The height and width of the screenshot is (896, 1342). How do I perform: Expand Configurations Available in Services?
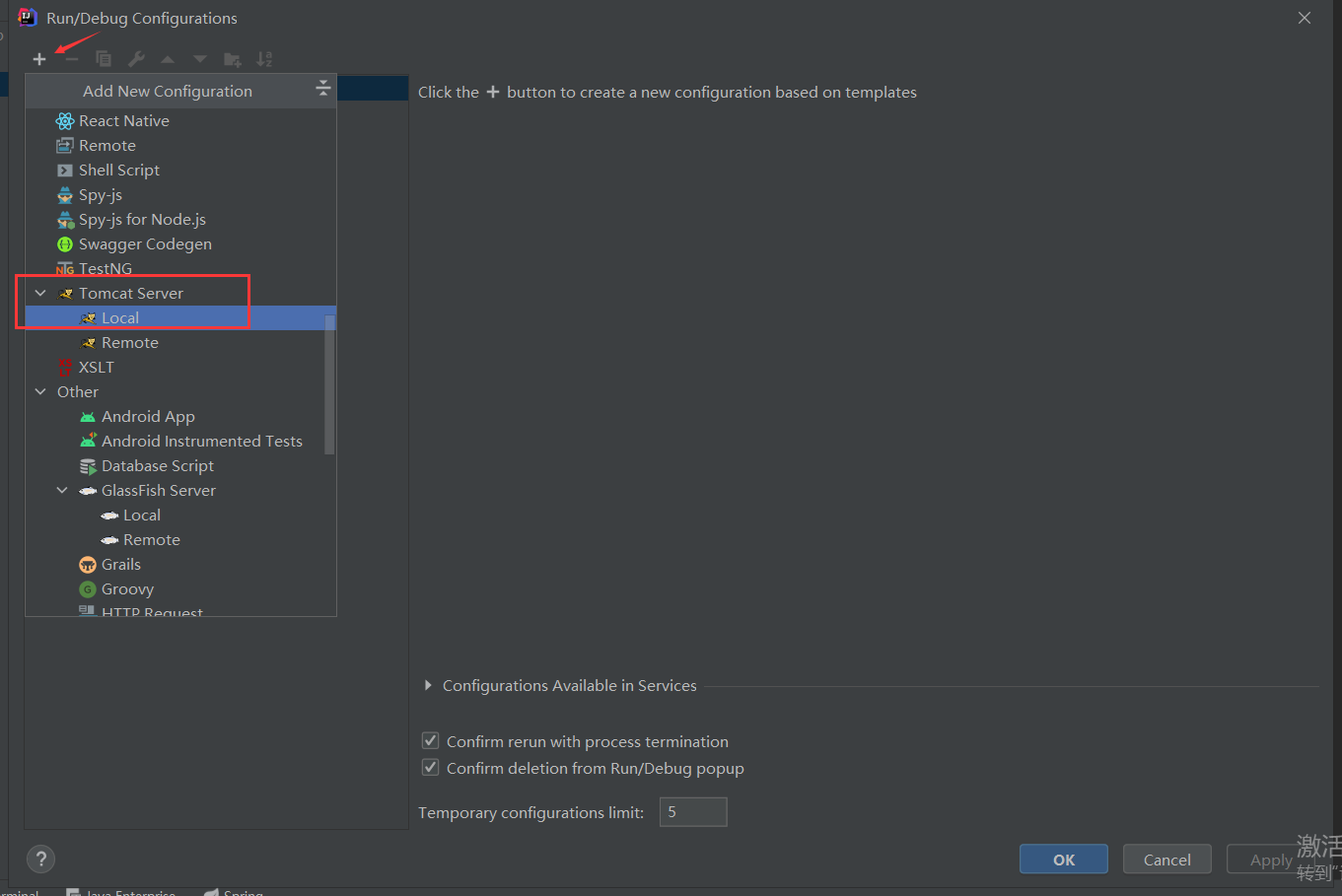(428, 685)
